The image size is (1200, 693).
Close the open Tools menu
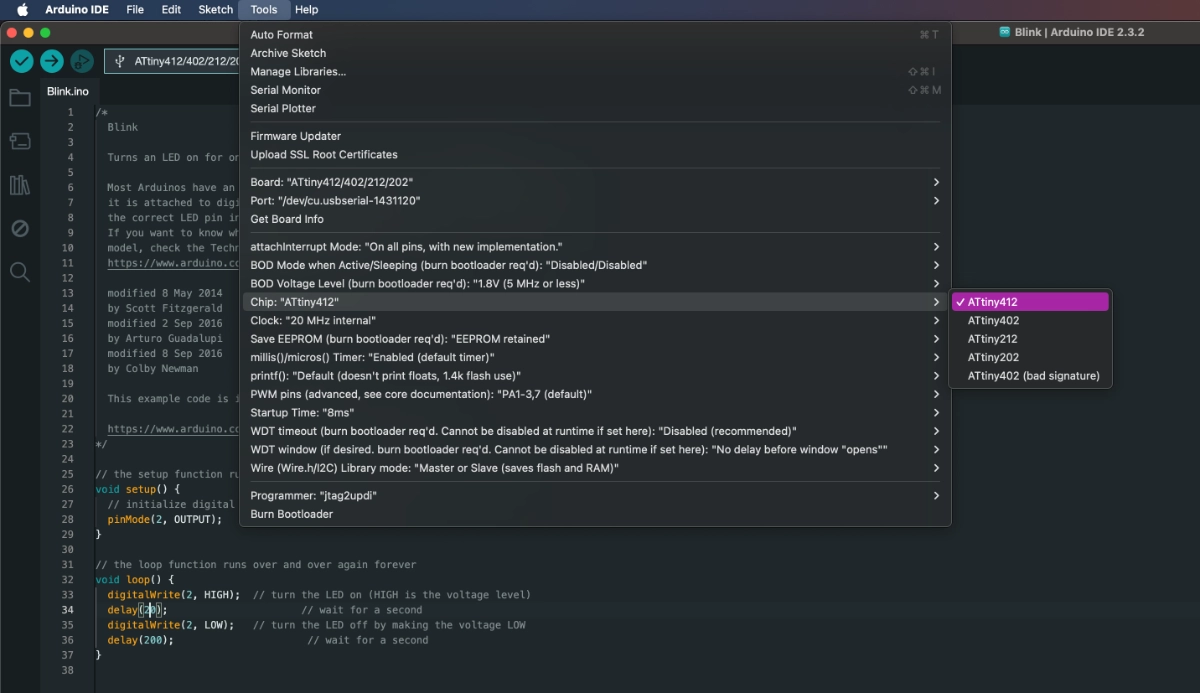click(264, 9)
